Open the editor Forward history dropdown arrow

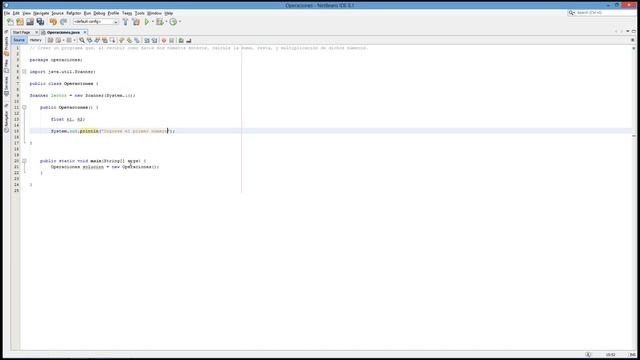click(x=74, y=40)
